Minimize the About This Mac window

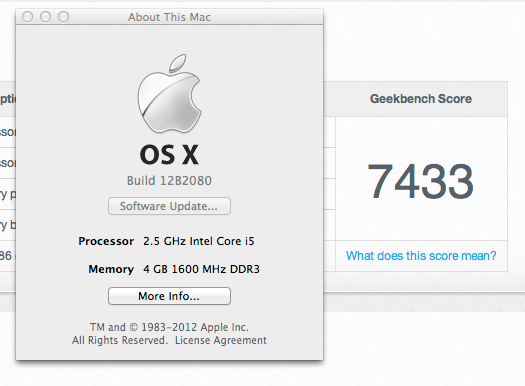pyautogui.click(x=46, y=16)
